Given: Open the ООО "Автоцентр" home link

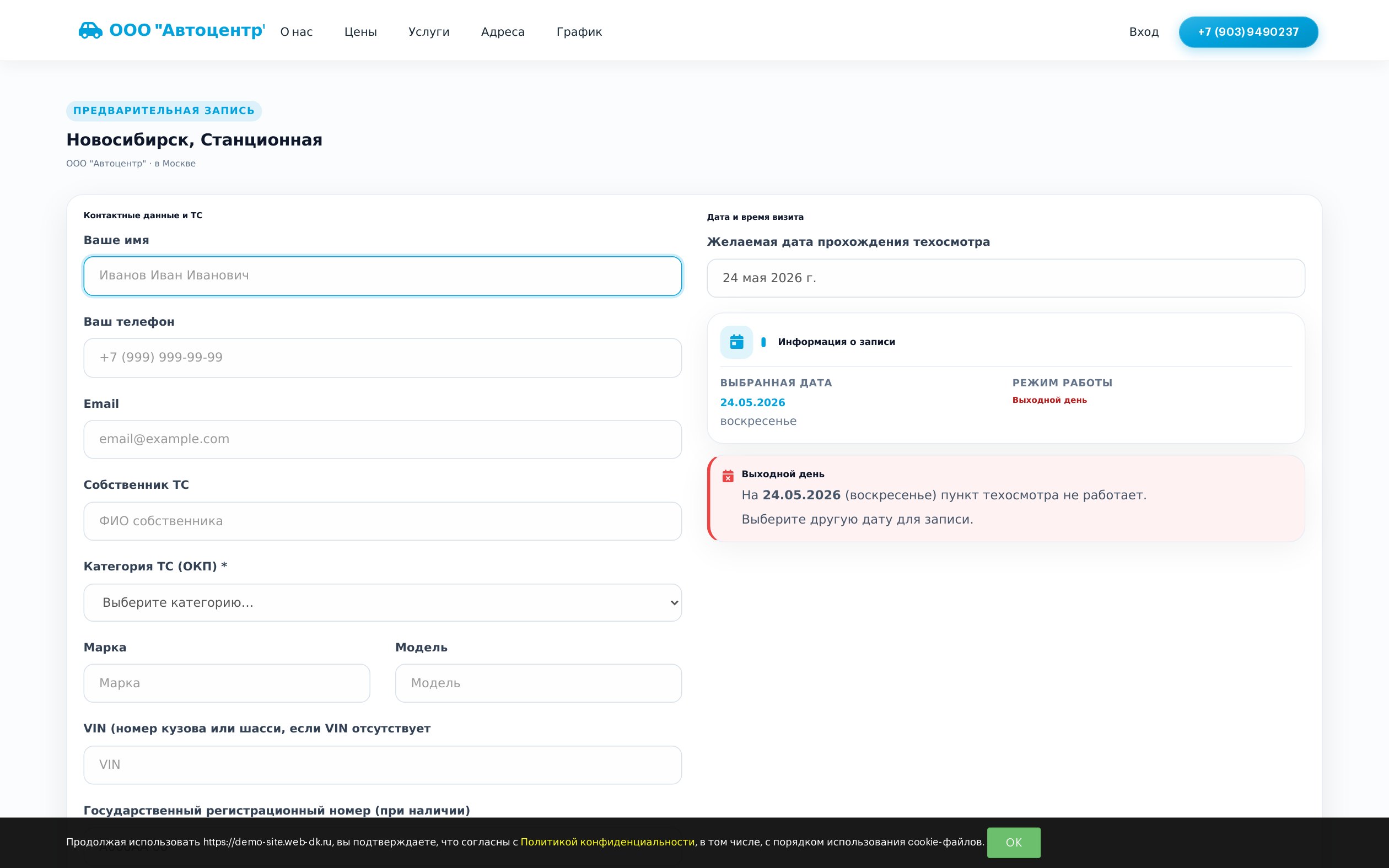Looking at the screenshot, I should (x=171, y=30).
